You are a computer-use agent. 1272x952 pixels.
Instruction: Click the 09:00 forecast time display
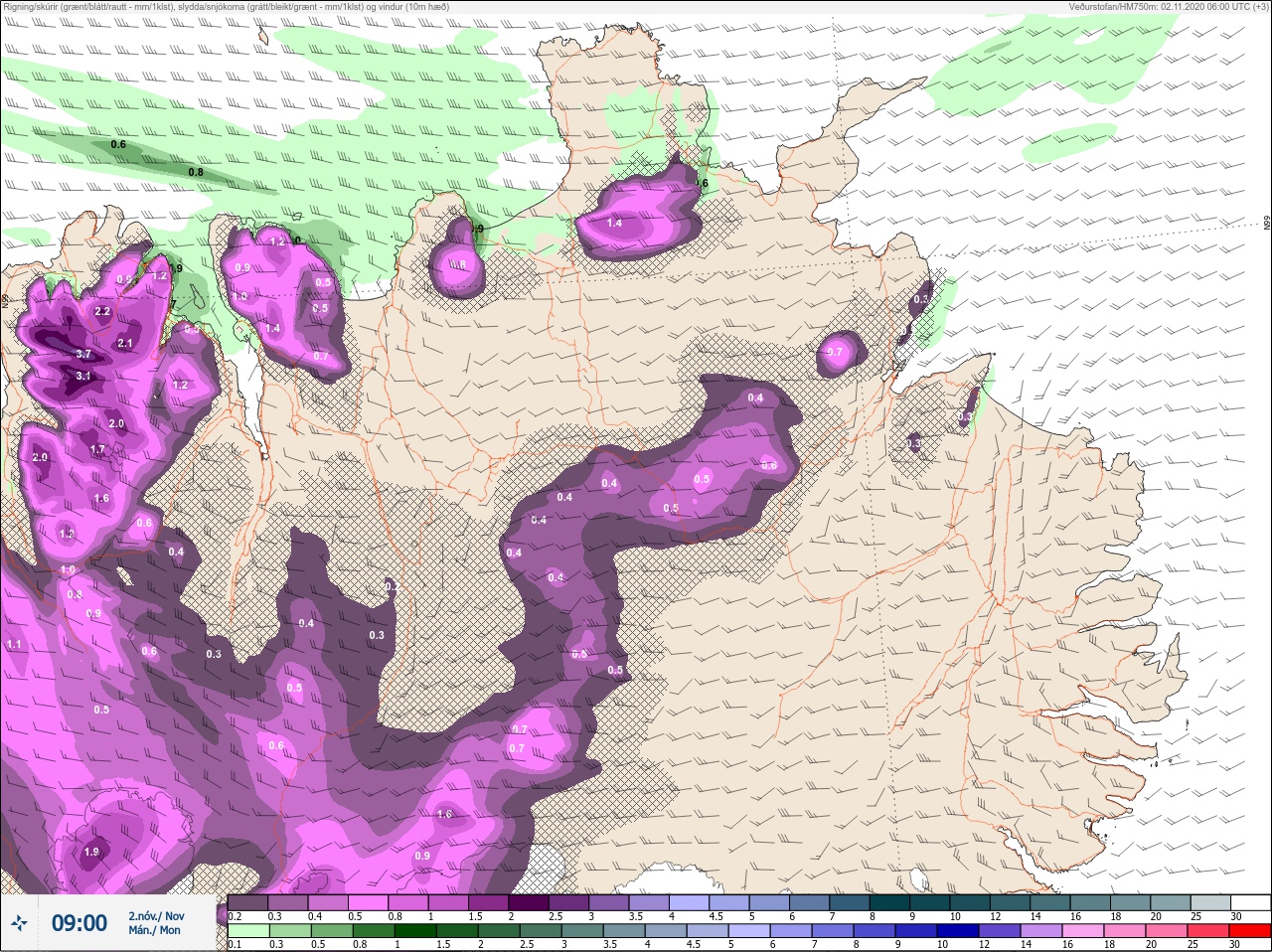click(x=79, y=923)
